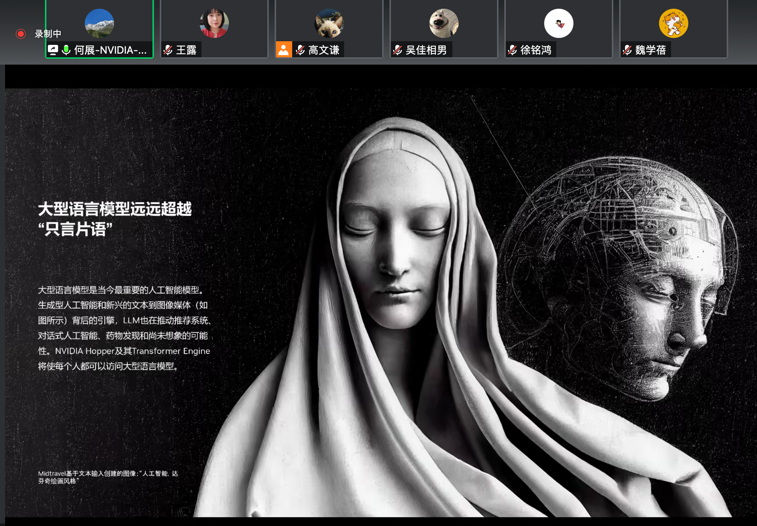Screen dimensions: 757x526
Task: Click the green microphone icon for 何展-NVIDIA
Action: pos(66,50)
